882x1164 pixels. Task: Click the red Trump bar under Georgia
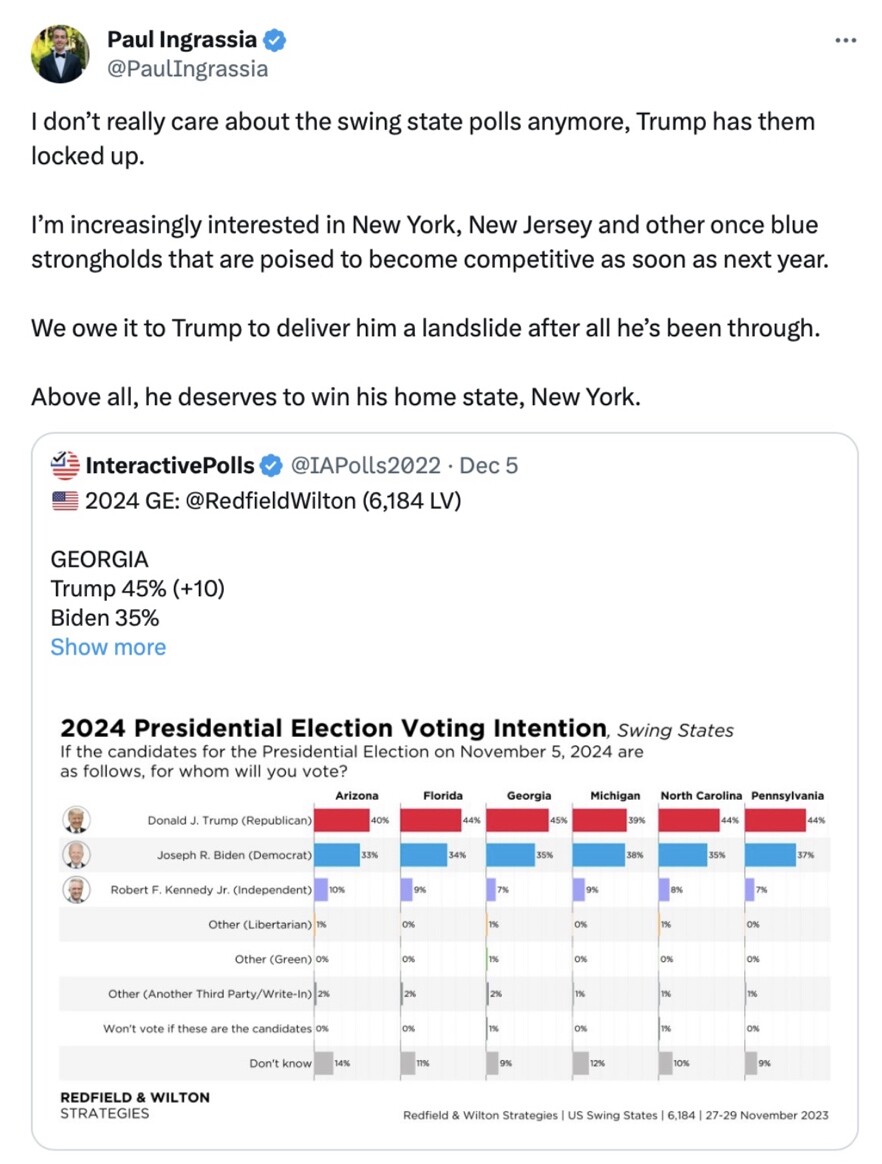click(x=517, y=820)
